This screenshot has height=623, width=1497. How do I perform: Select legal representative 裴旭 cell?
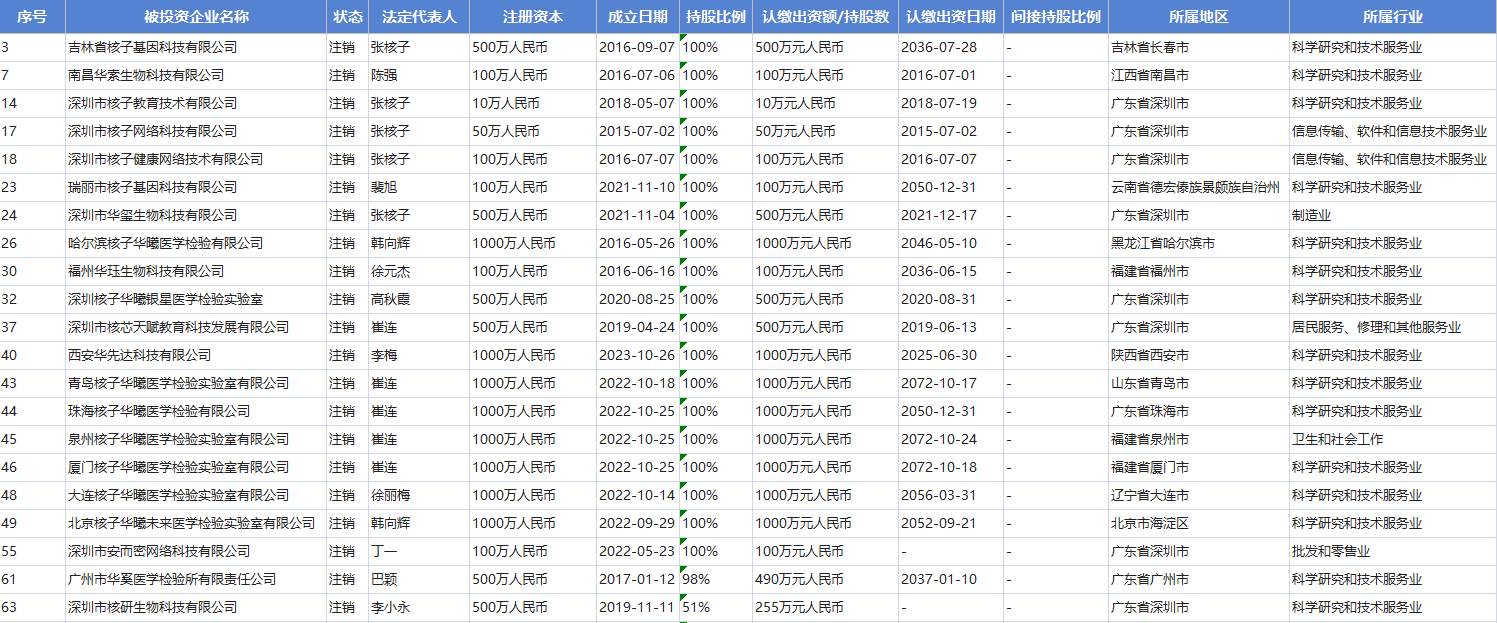384,187
